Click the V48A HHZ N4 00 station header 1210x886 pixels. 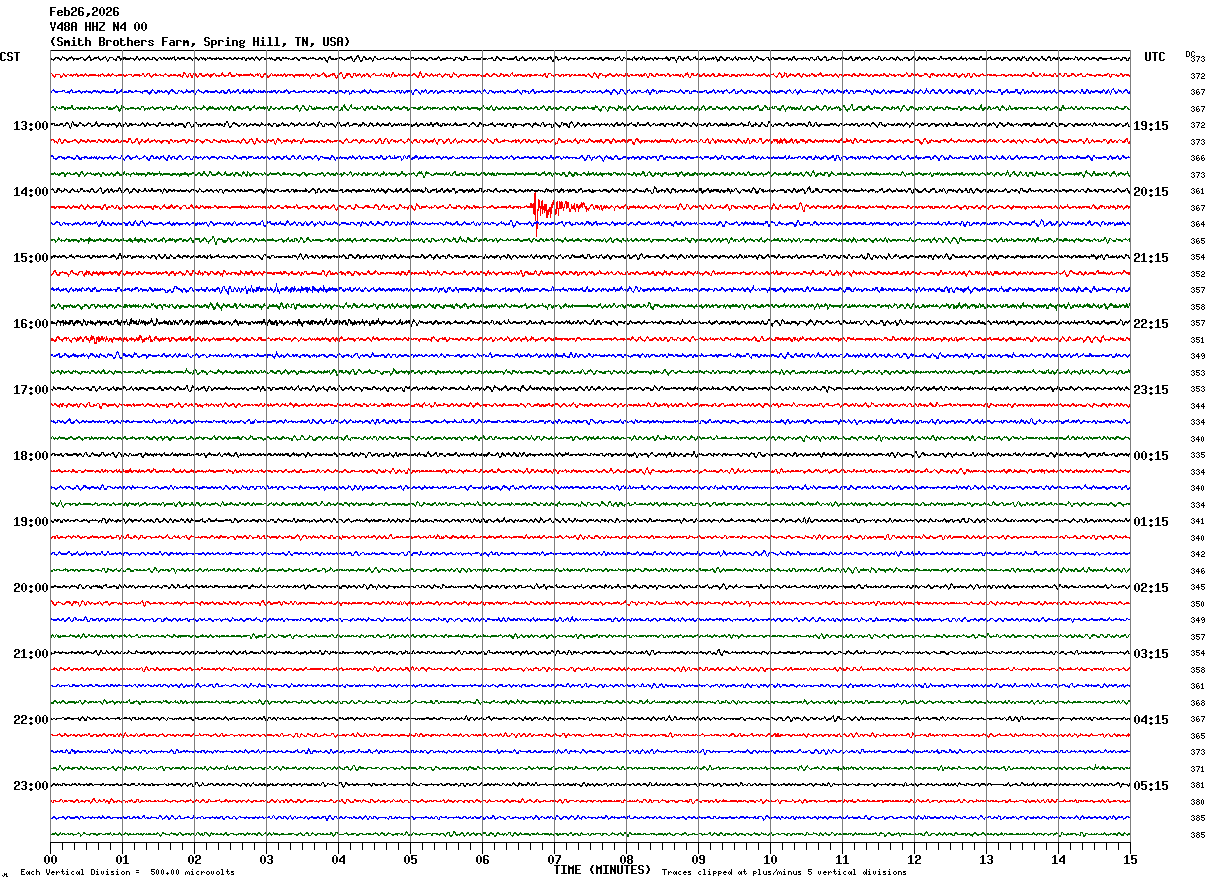point(98,27)
